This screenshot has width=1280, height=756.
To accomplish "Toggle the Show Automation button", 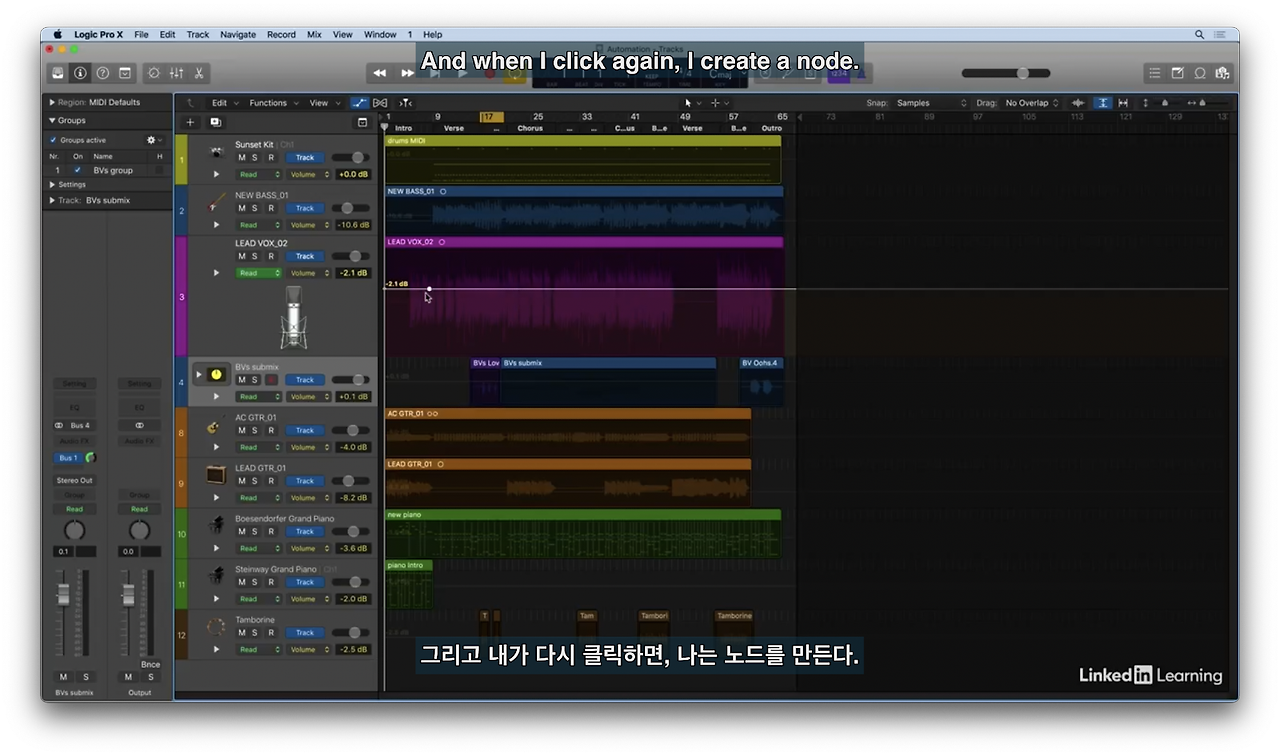I will [359, 103].
